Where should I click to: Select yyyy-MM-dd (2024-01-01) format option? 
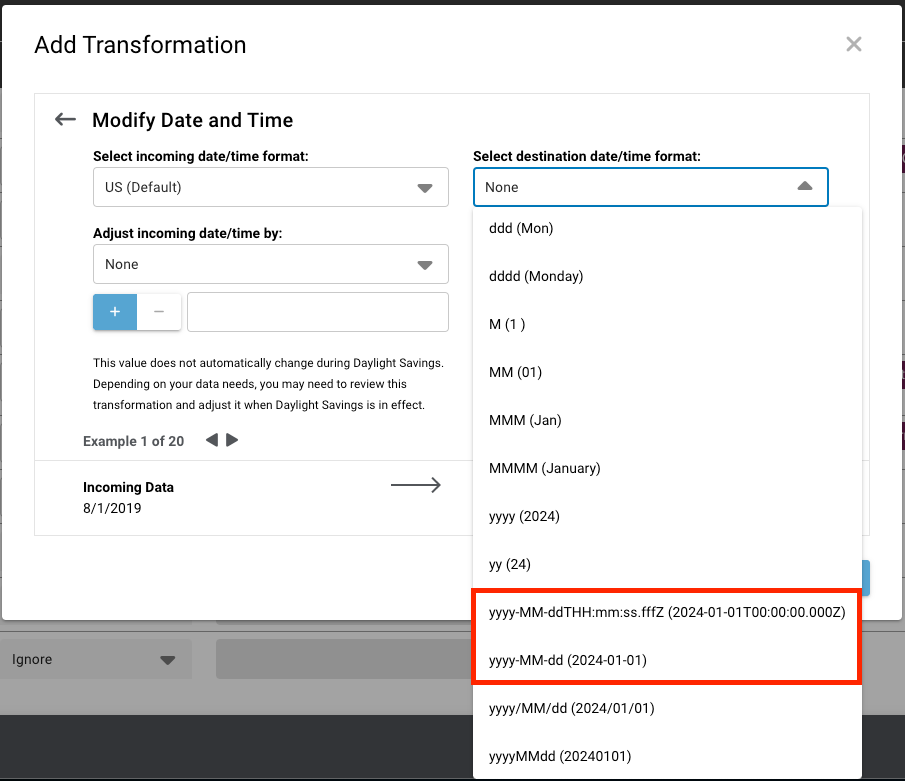667,660
